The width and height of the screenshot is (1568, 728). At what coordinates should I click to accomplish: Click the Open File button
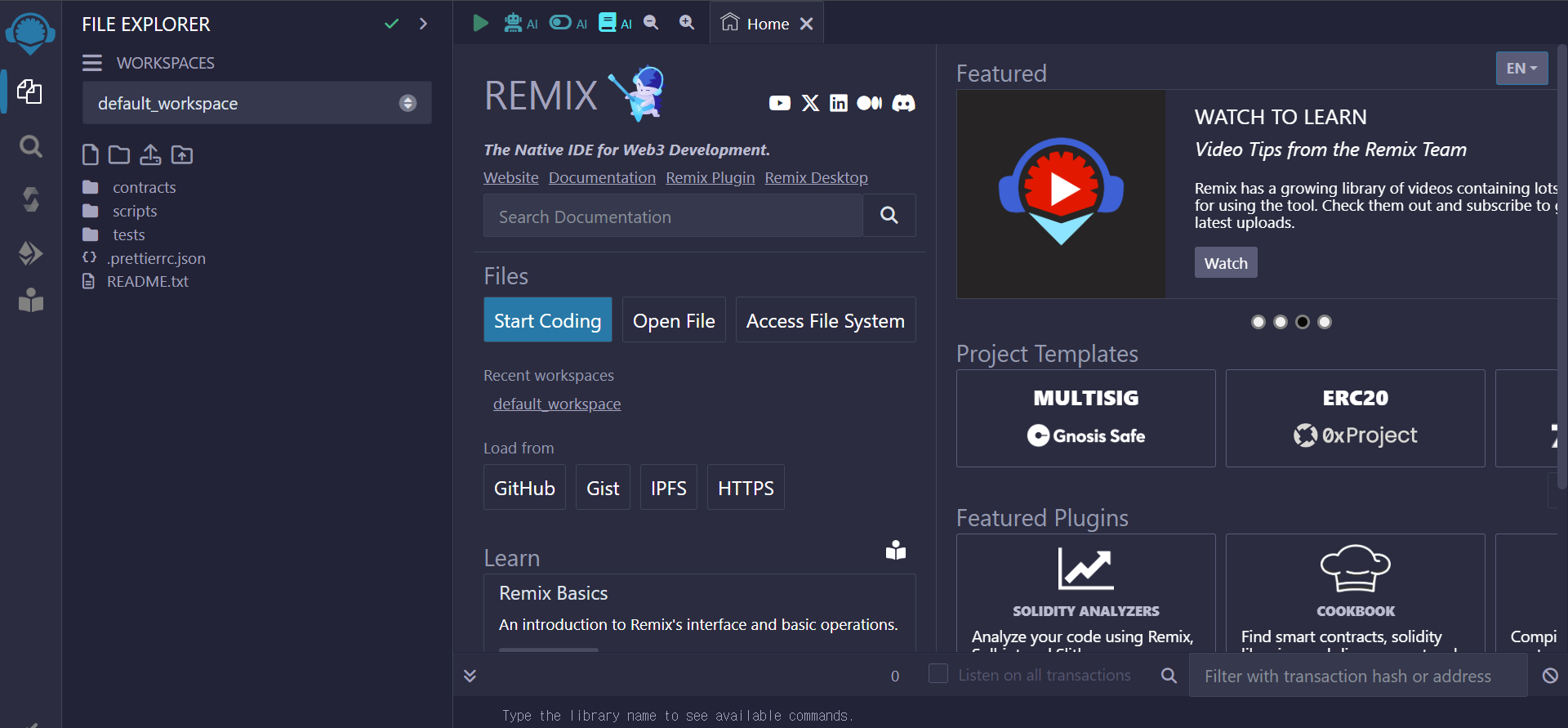pyautogui.click(x=674, y=319)
